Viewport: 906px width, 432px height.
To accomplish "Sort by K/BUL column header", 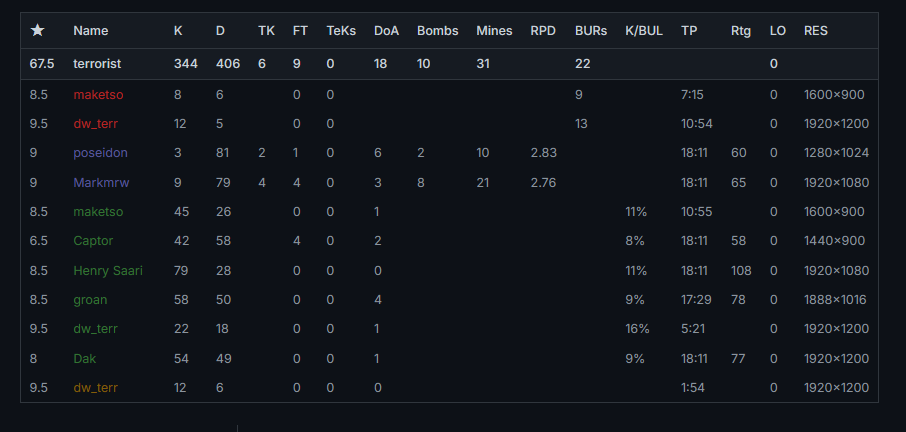I will click(x=643, y=31).
